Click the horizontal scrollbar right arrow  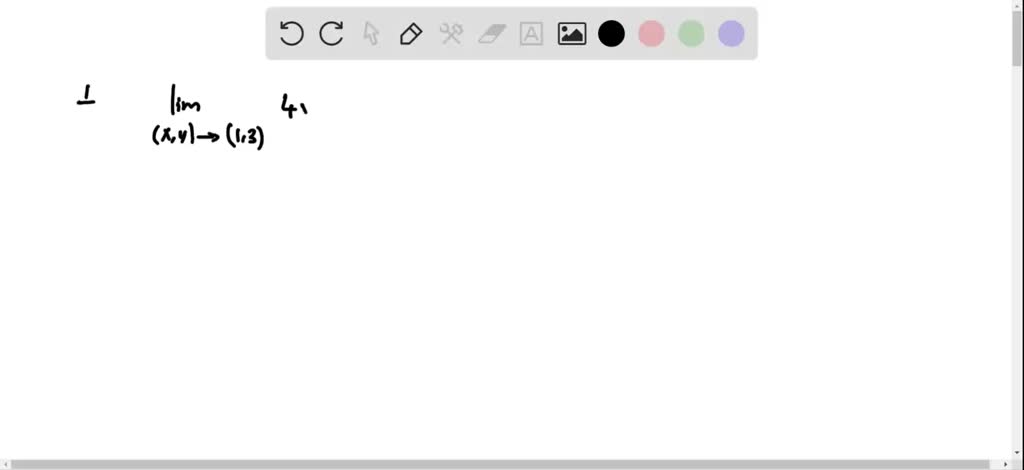[x=1006, y=464]
